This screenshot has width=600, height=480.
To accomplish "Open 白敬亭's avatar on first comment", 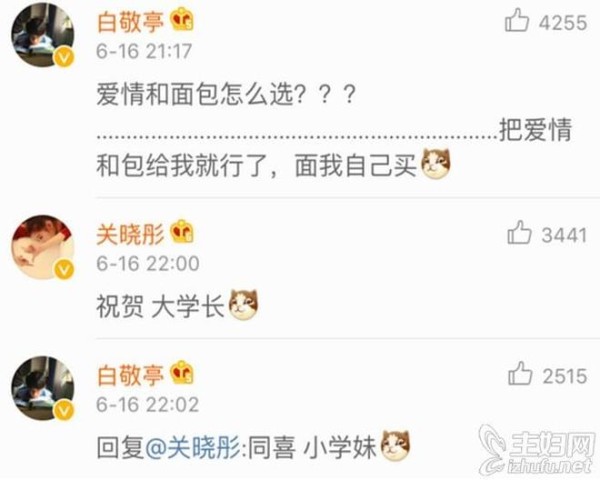I will [42, 35].
